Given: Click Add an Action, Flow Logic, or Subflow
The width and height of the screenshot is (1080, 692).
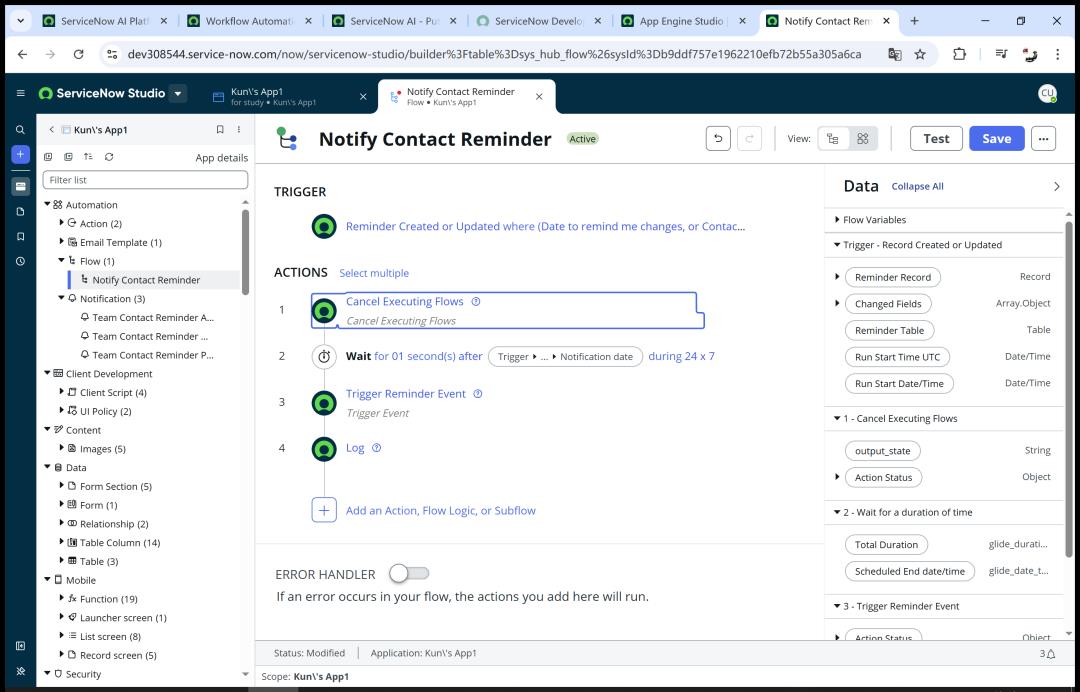Looking at the screenshot, I should [x=441, y=511].
